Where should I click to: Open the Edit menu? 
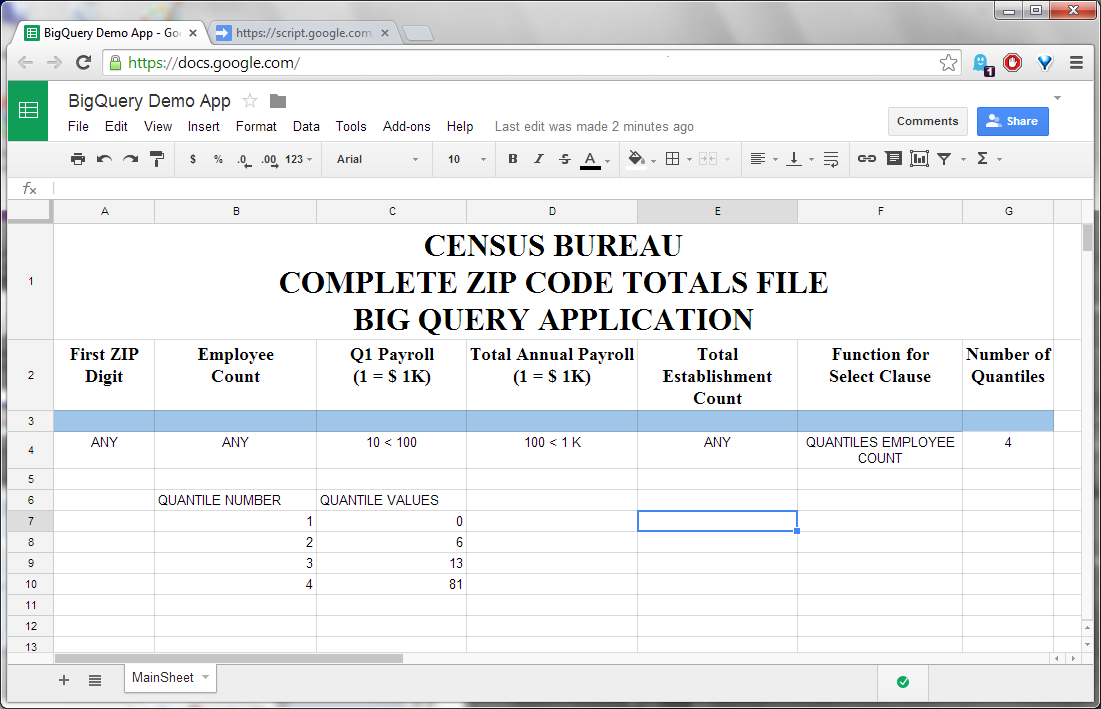point(116,126)
